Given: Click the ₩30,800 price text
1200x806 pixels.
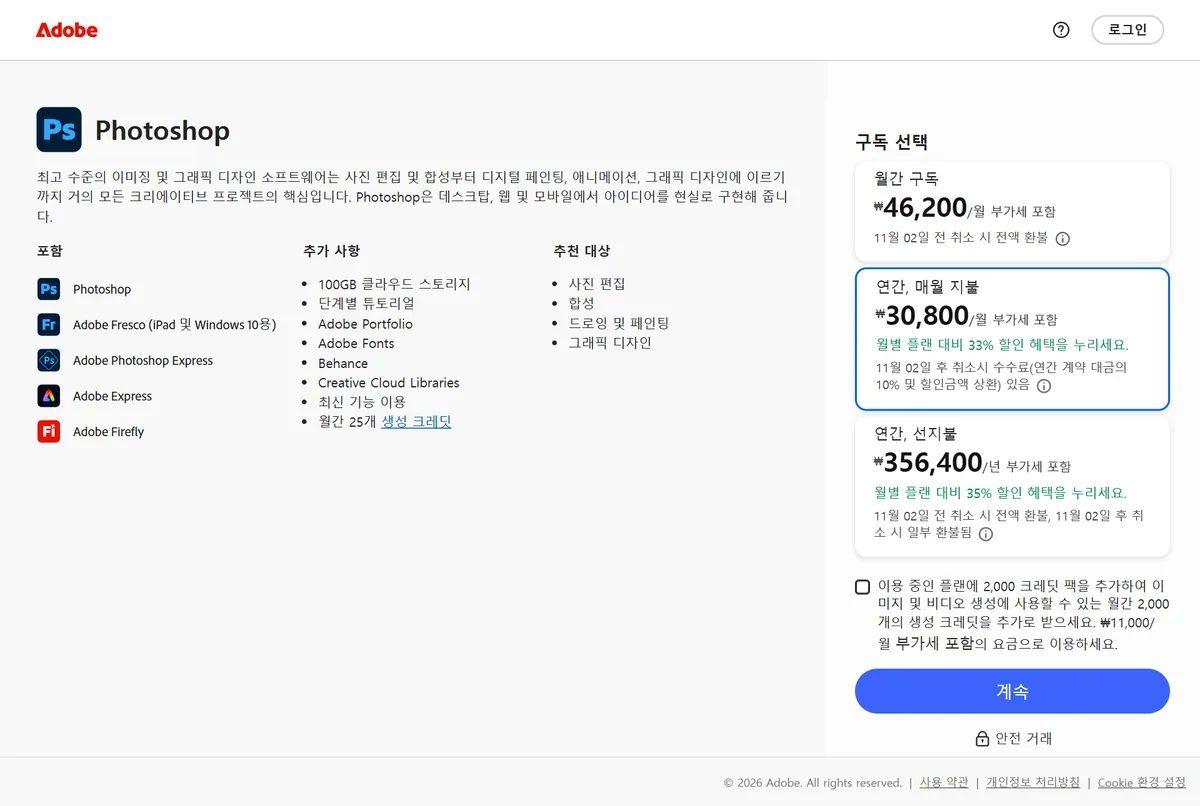Looking at the screenshot, I should tap(922, 316).
